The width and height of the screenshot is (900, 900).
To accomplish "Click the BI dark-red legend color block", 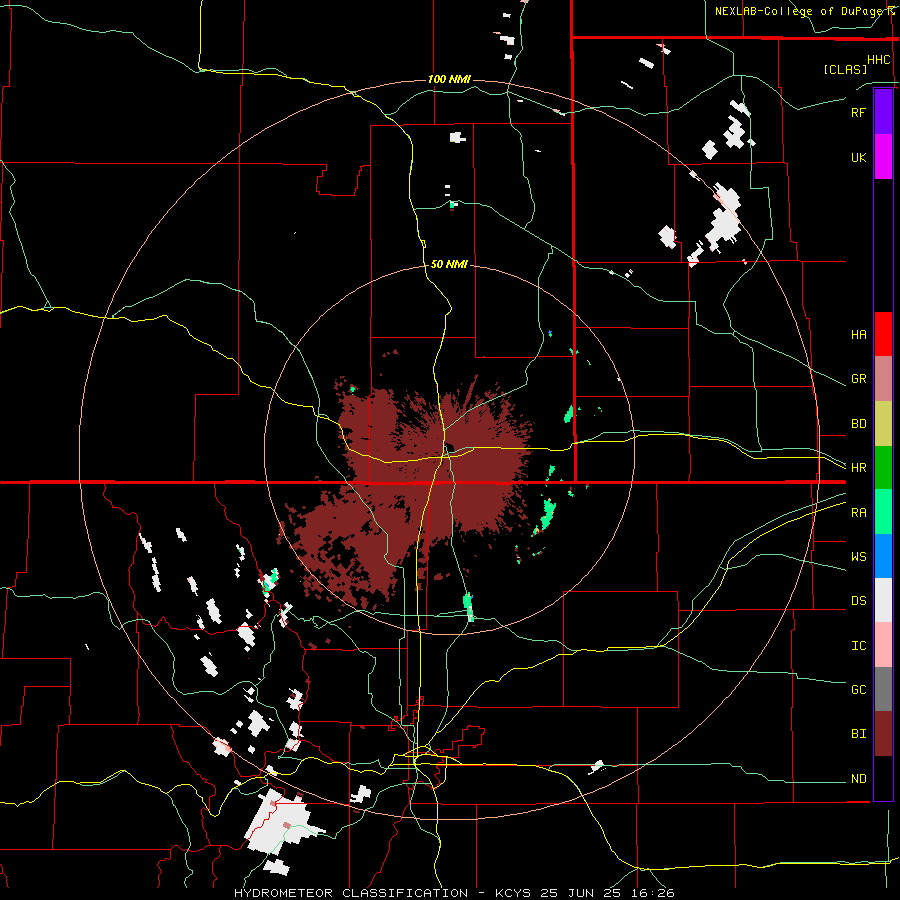I will coord(883,734).
